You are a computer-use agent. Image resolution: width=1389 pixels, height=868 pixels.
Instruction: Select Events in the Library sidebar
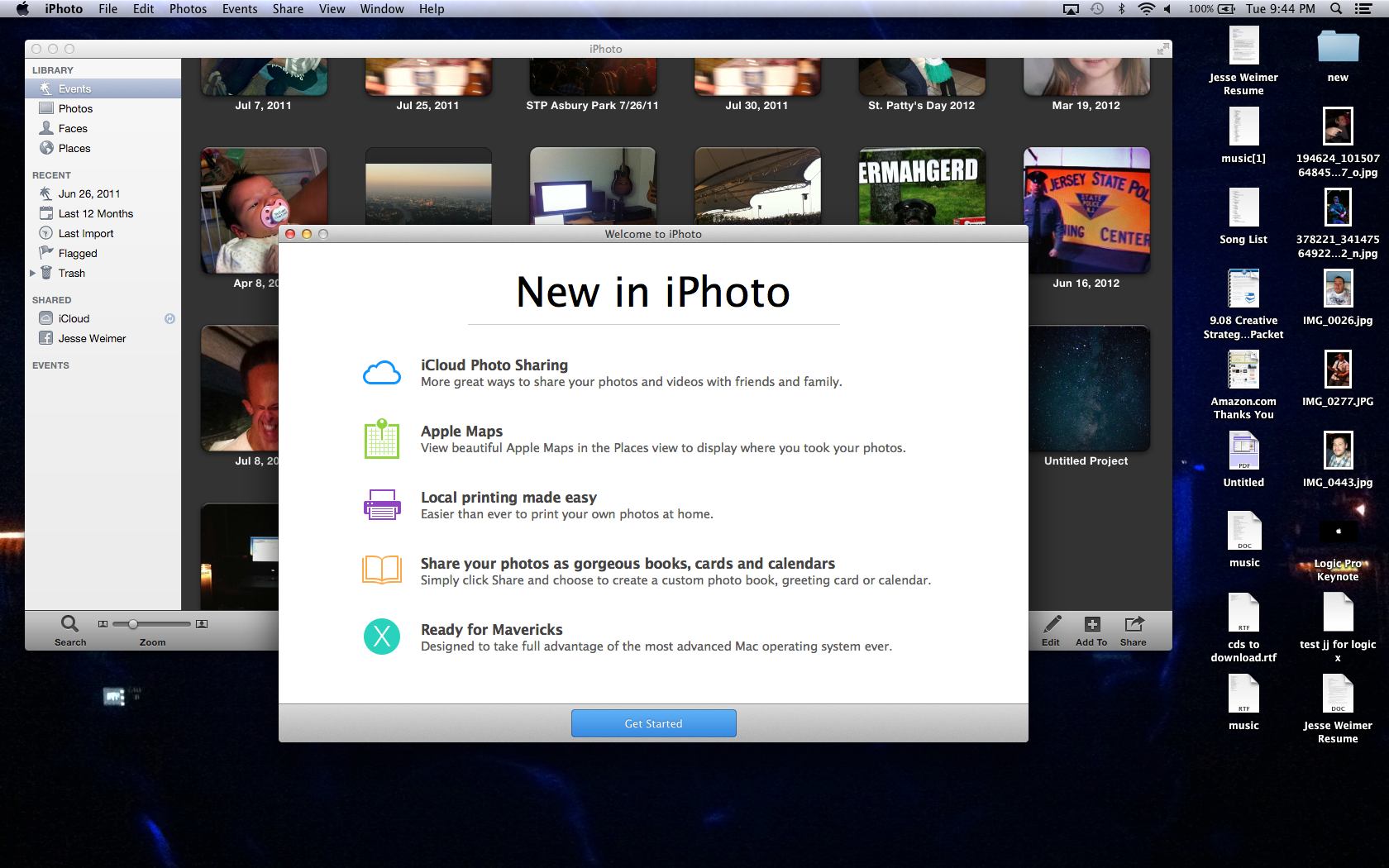[x=103, y=88]
